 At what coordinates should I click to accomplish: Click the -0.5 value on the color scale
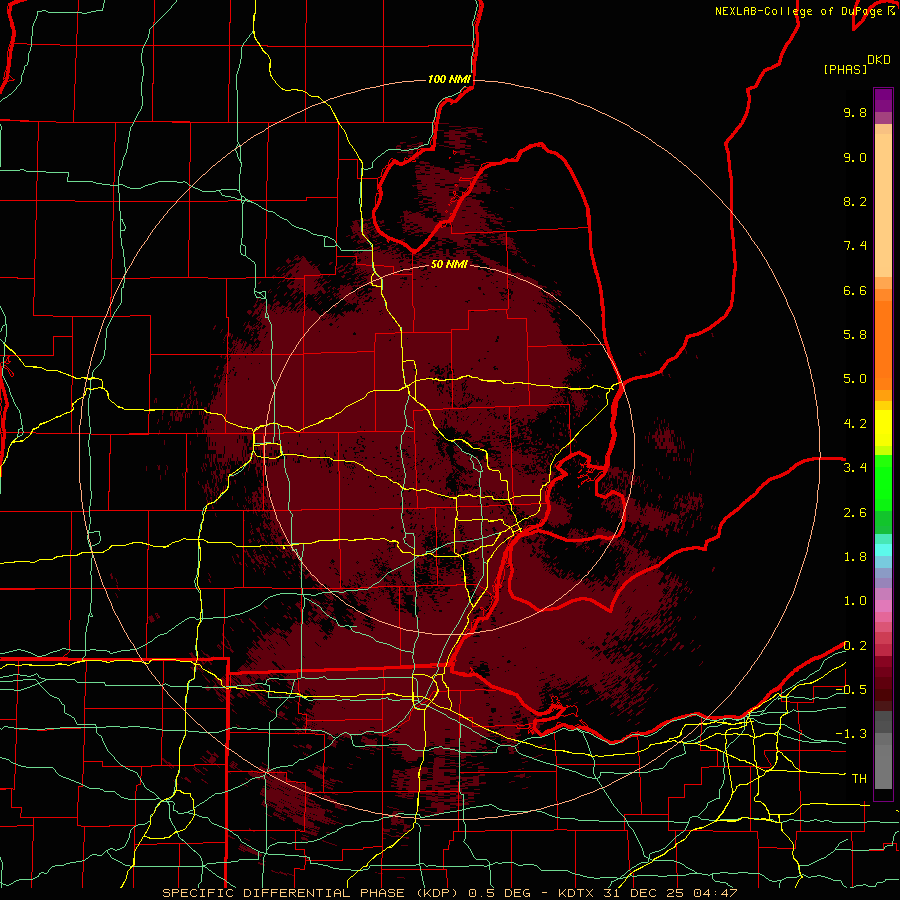851,690
